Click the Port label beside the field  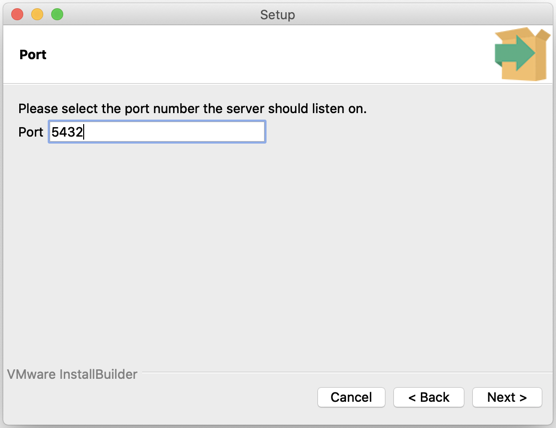tap(30, 132)
